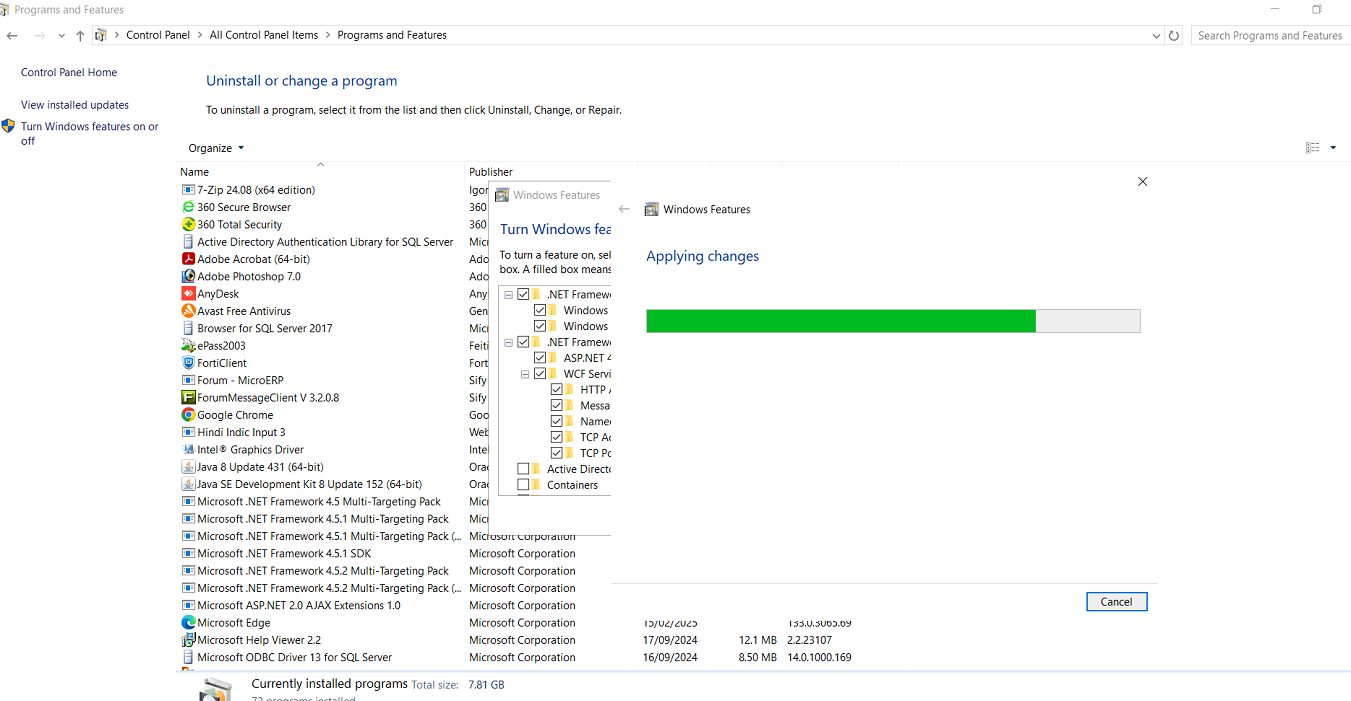Click the shield icon beside Turn Windows features
1351x701 pixels.
(x=8, y=126)
